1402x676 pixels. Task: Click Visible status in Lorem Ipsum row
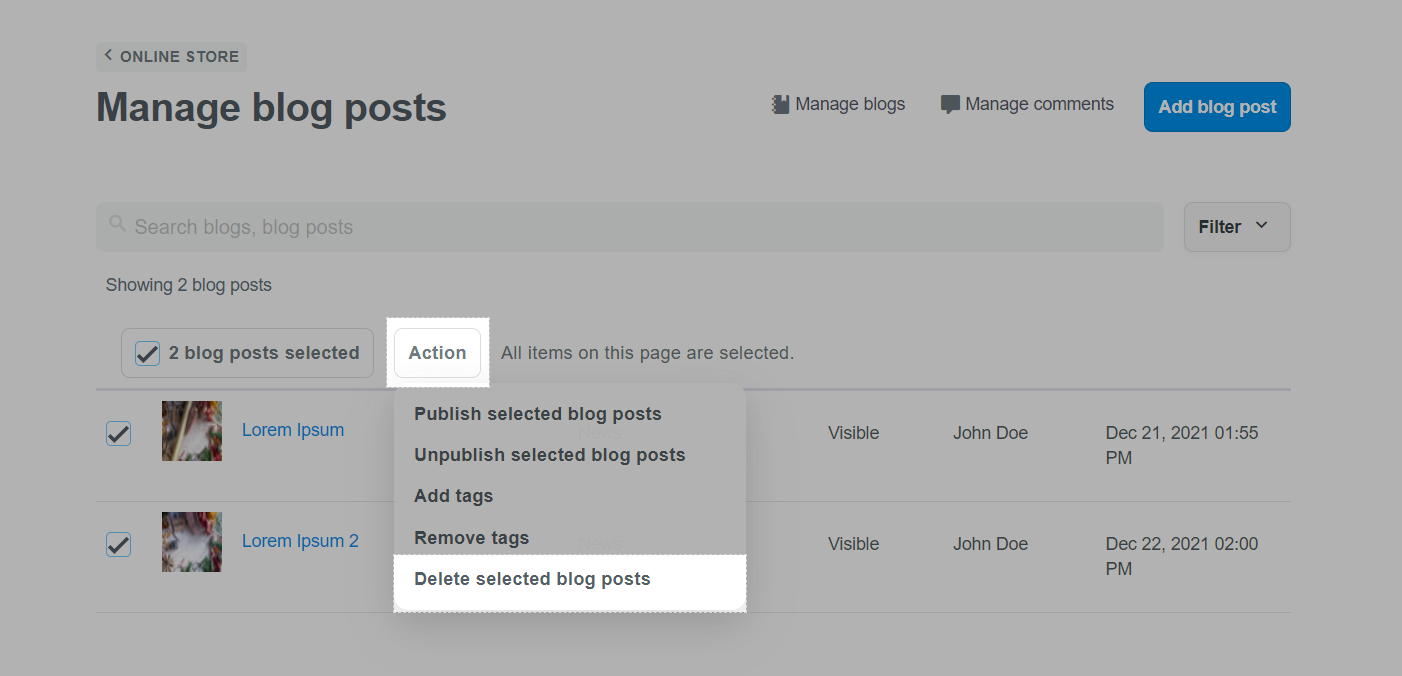pos(854,433)
